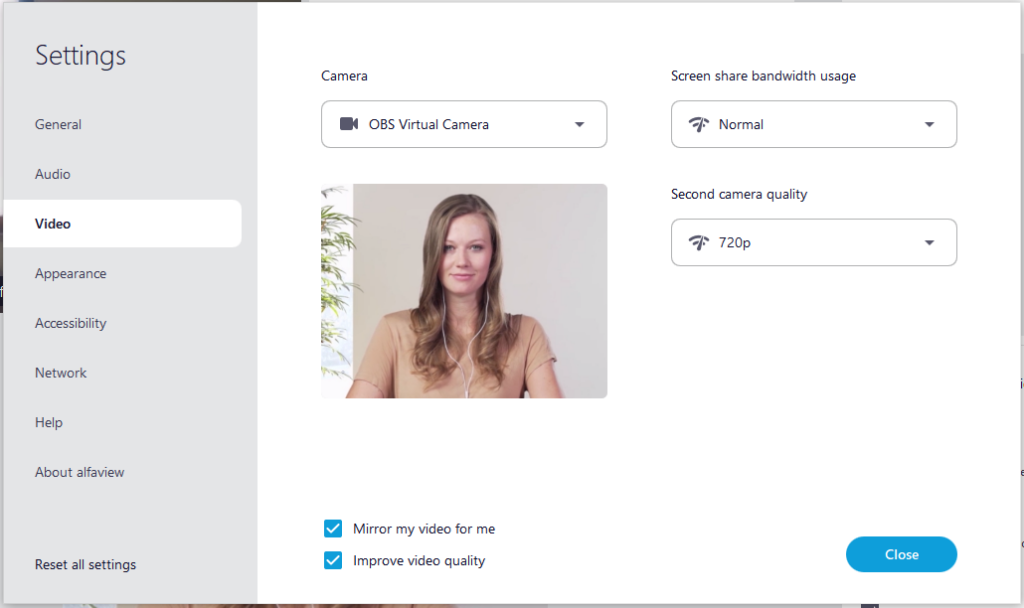Image resolution: width=1024 pixels, height=608 pixels.
Task: Enable Mirror my video for me
Action: click(332, 528)
